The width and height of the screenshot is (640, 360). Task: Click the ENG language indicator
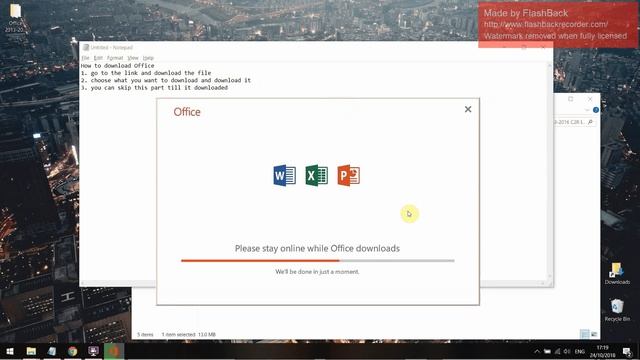580,351
